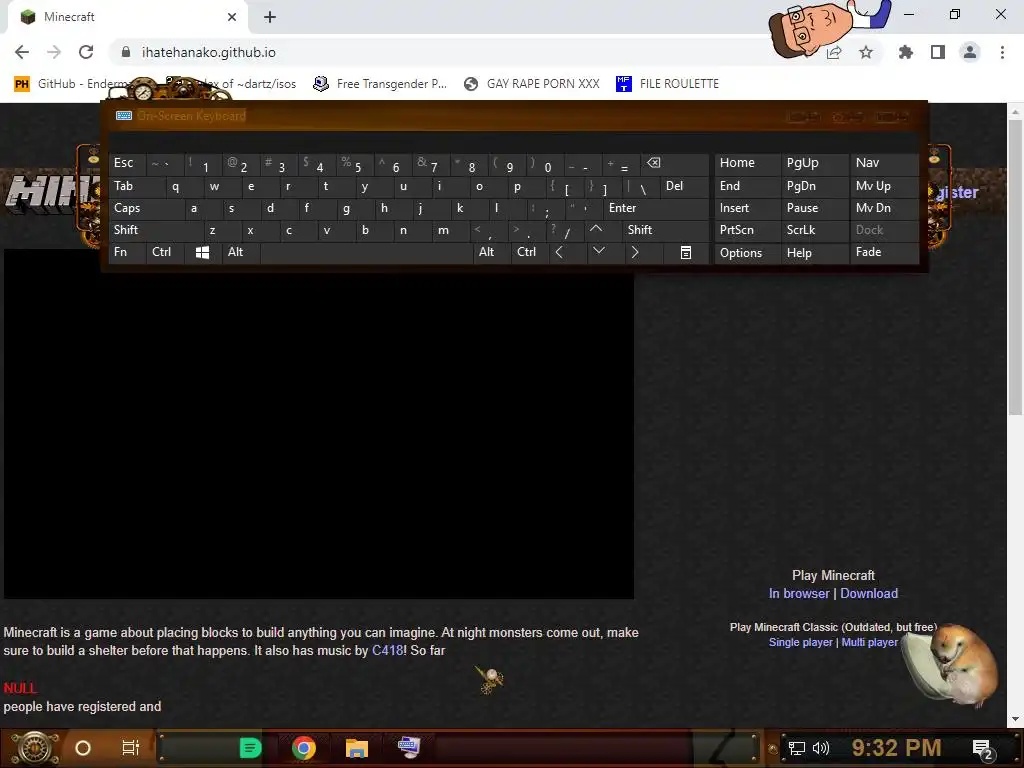Toggle the Fn key on the on-screen keyboard

coord(127,252)
